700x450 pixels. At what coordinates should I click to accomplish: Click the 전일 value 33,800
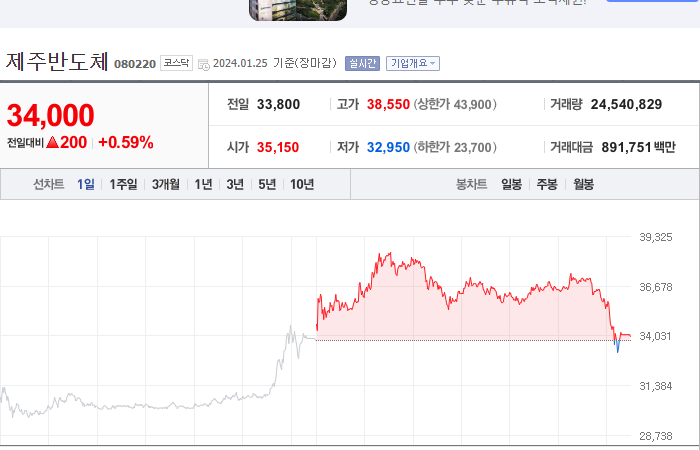(278, 104)
